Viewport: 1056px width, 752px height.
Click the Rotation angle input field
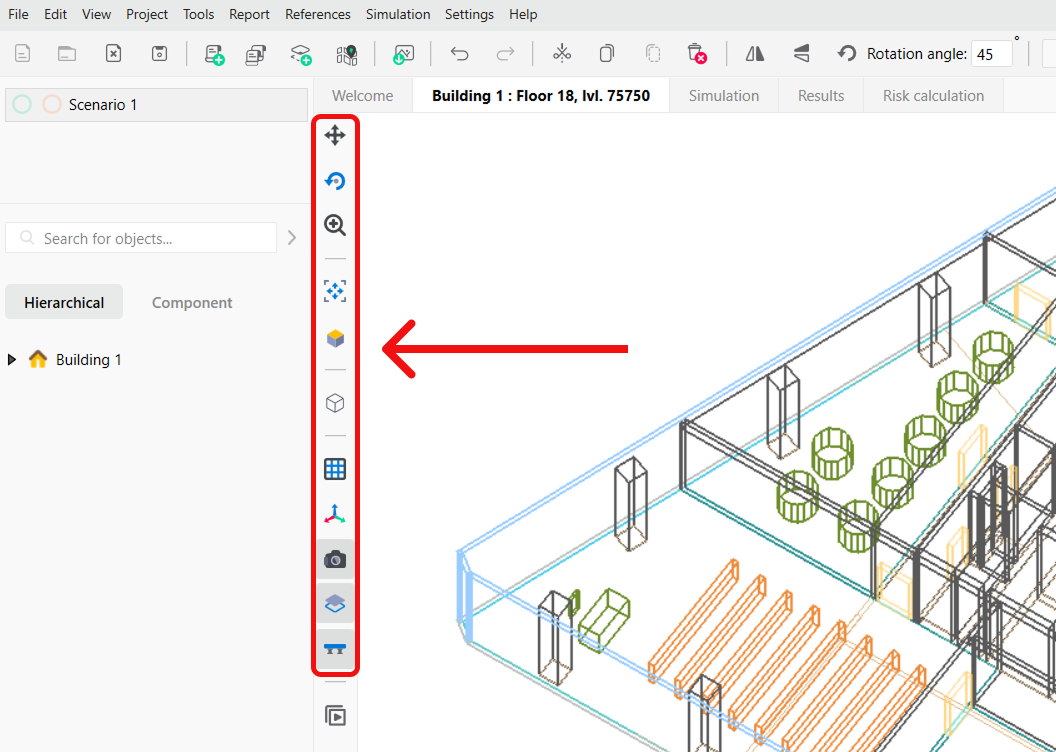click(990, 54)
